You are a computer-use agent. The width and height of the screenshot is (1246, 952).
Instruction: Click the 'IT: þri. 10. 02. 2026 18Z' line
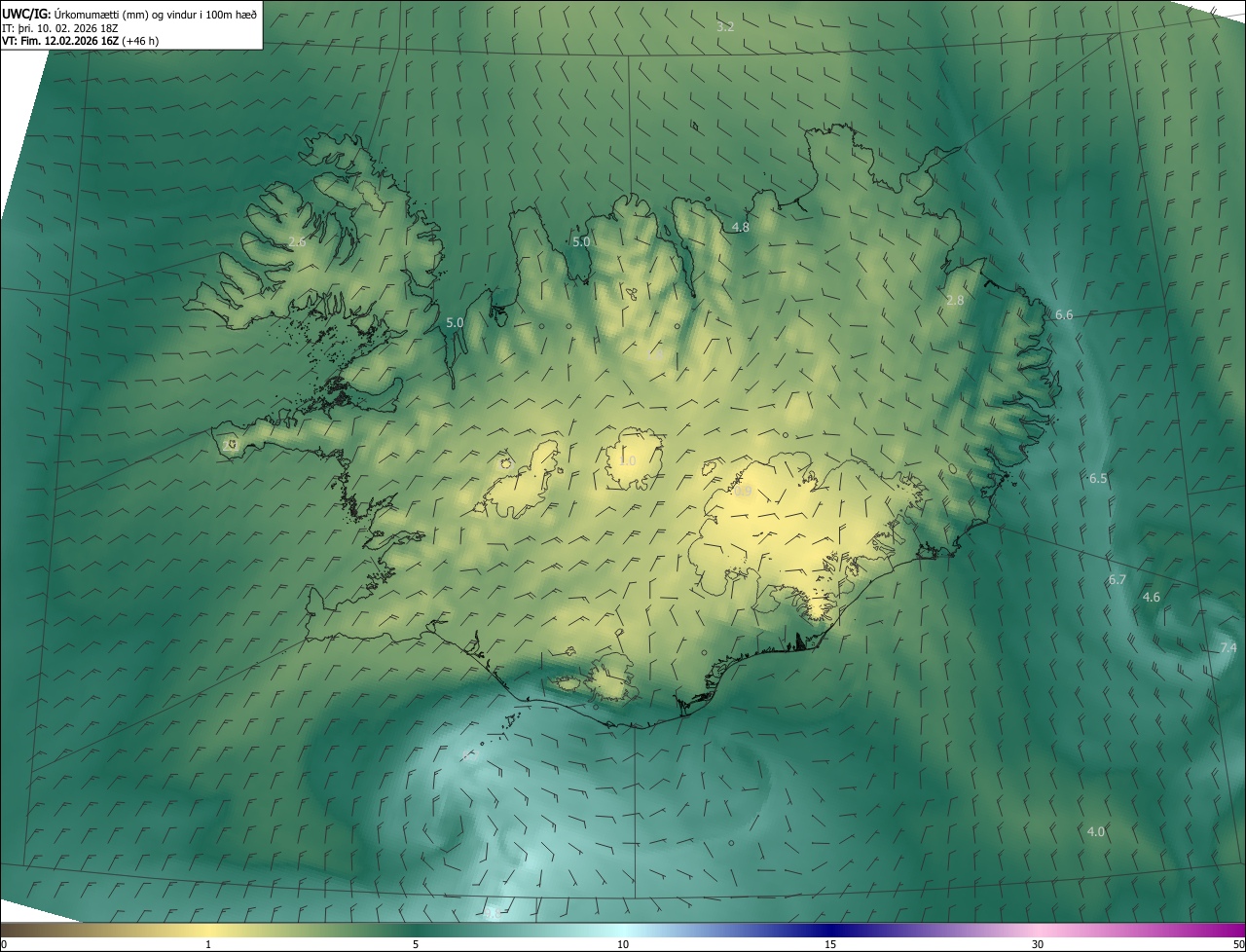click(60, 27)
